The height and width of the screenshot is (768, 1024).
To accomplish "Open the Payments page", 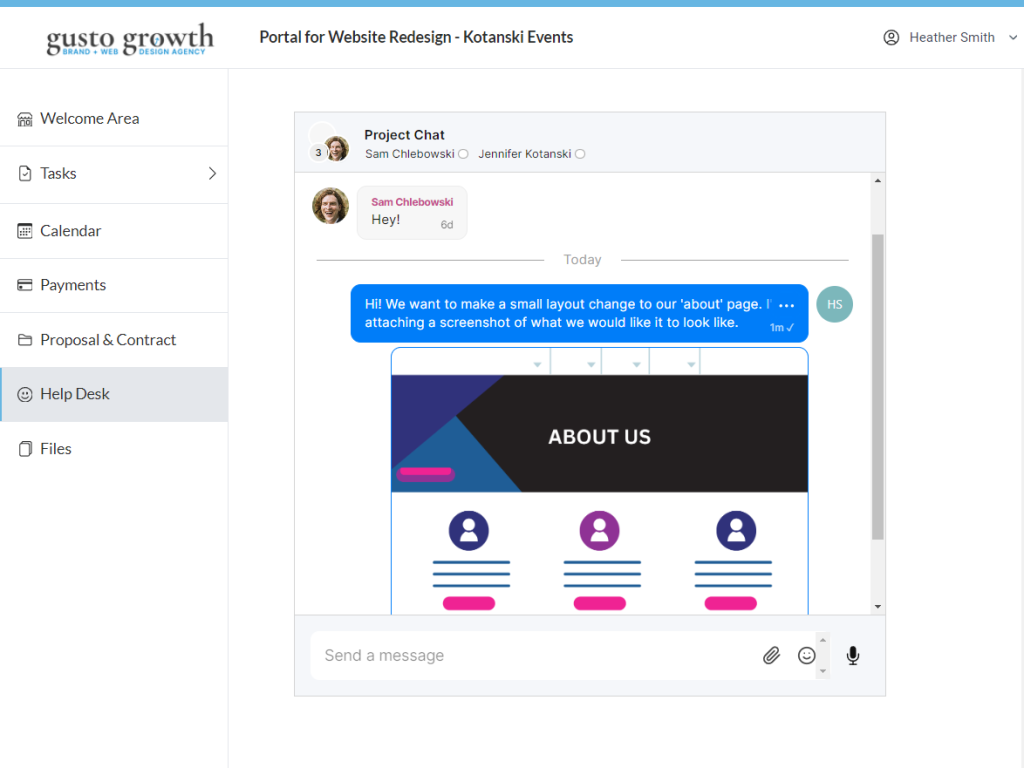I will point(114,285).
